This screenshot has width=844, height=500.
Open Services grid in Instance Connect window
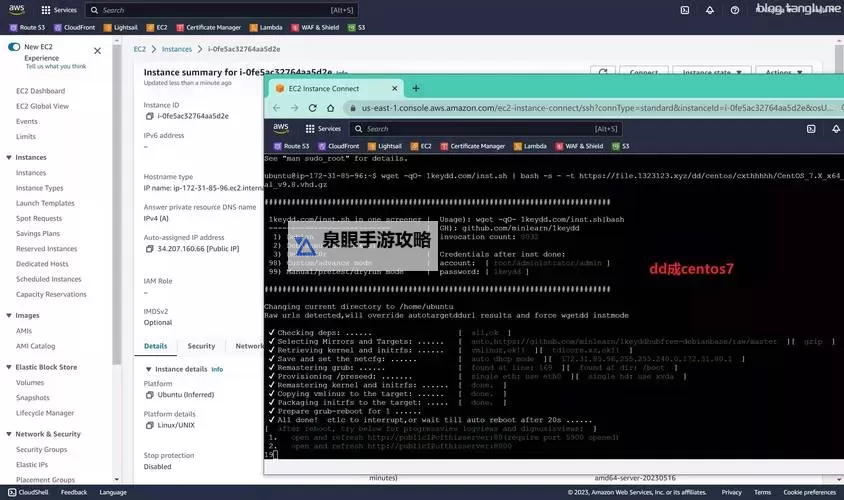[x=323, y=129]
